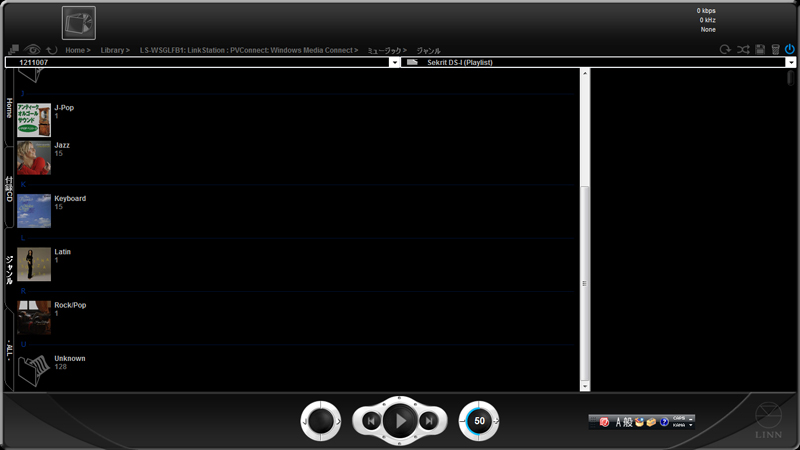
Task: Minimize the IME language bar
Action: coord(691,418)
